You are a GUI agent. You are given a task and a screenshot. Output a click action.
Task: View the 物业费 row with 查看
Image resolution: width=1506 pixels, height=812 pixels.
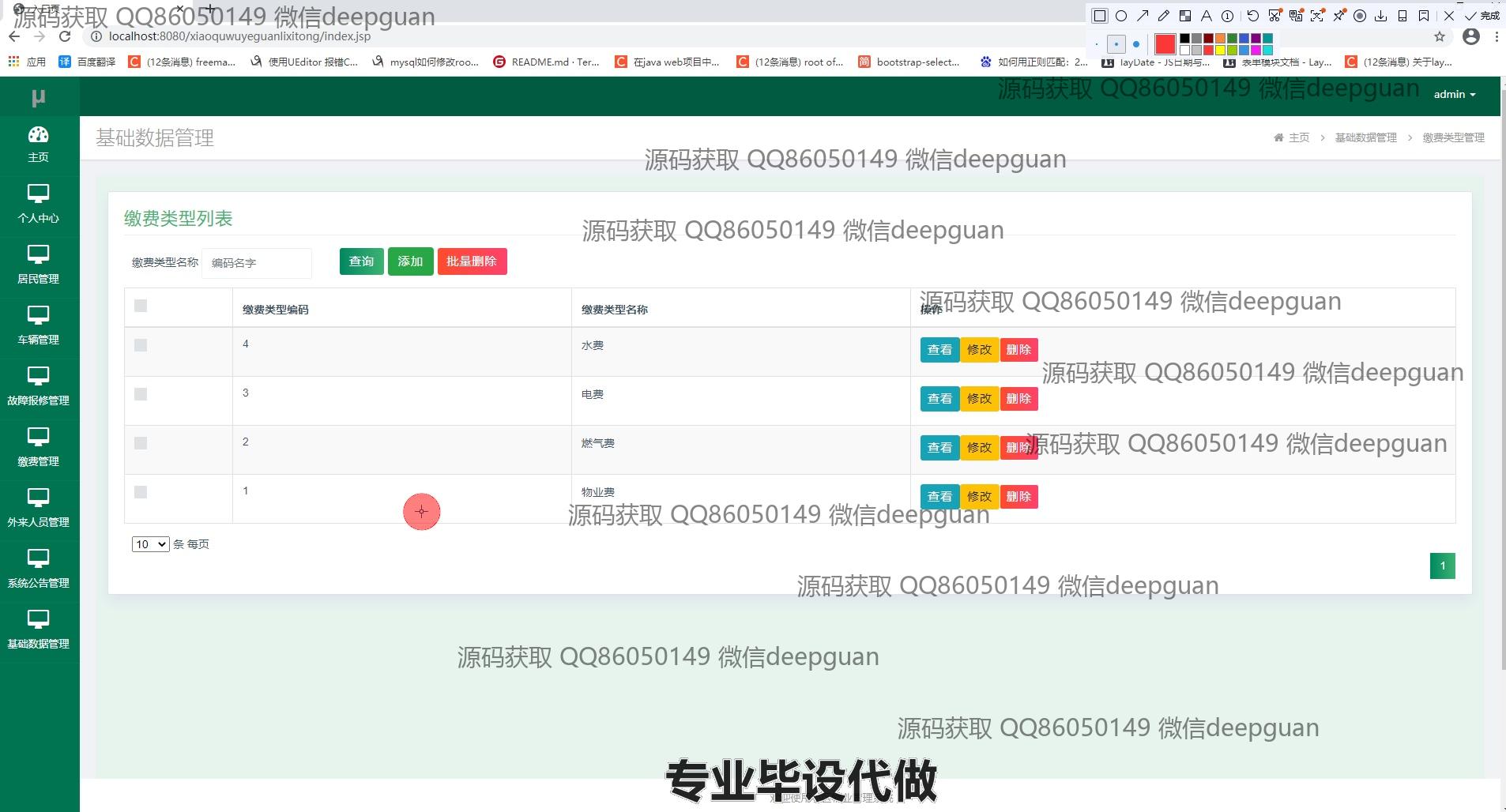click(939, 497)
